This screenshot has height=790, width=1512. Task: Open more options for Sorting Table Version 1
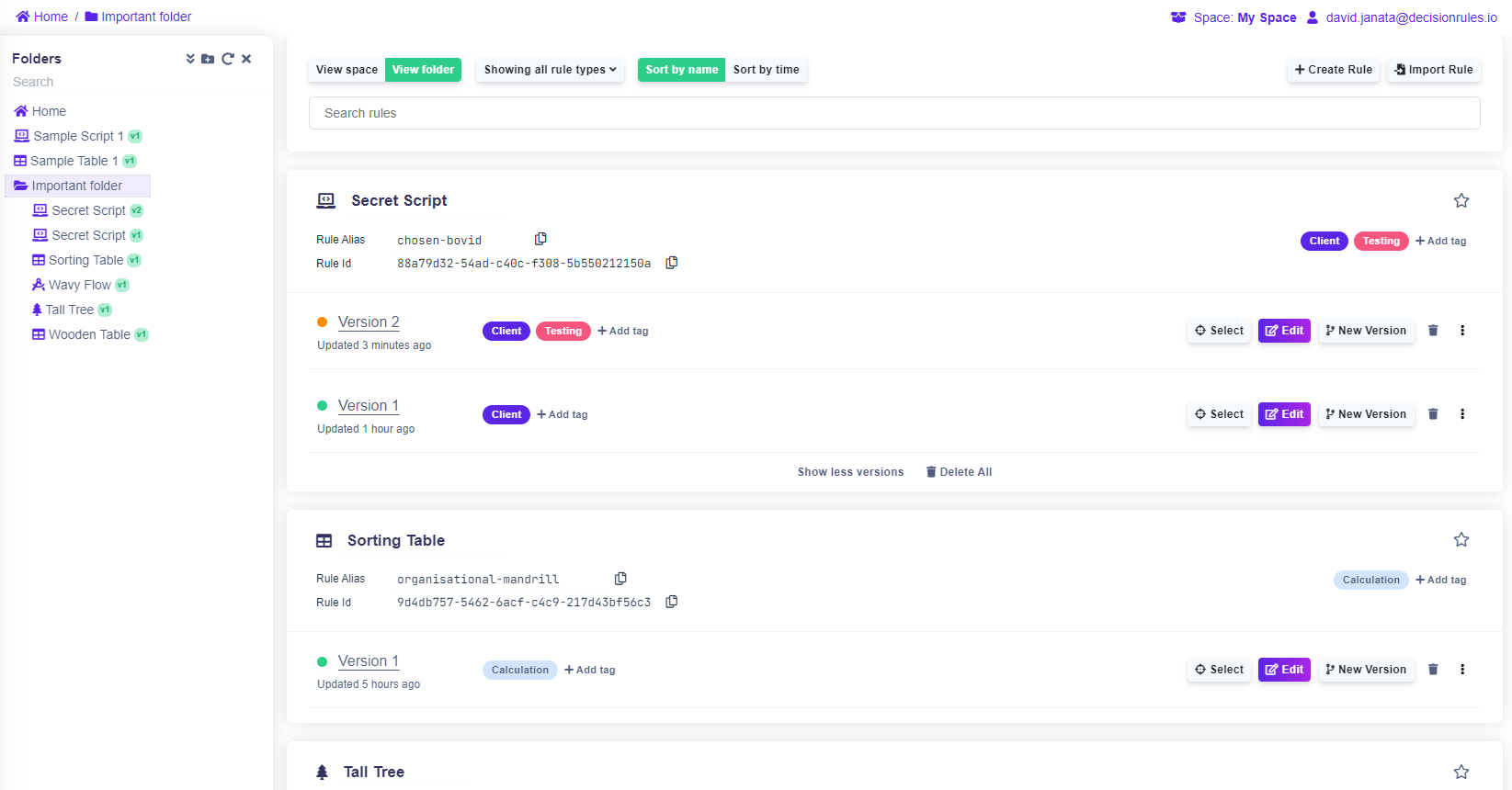1462,670
